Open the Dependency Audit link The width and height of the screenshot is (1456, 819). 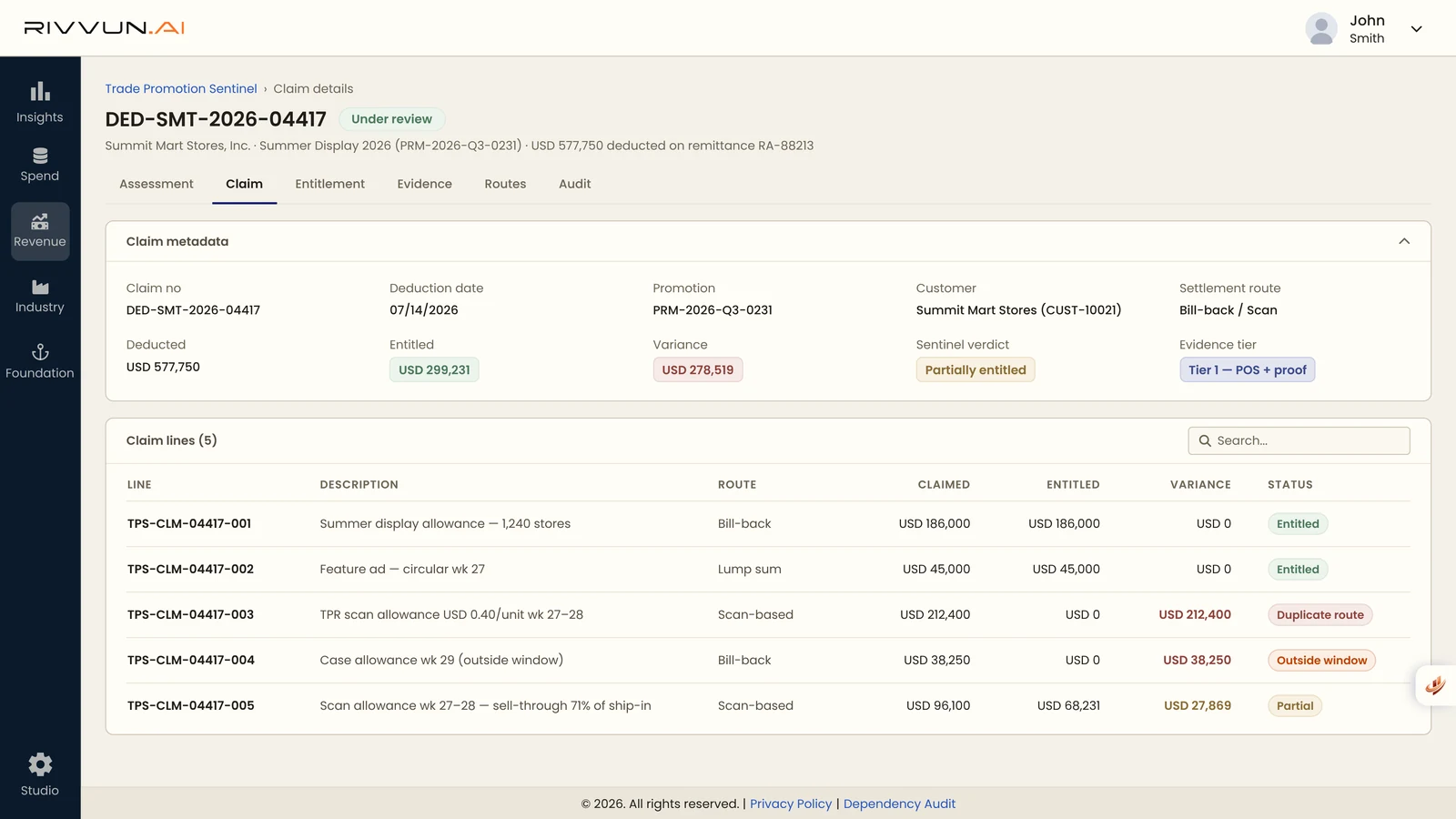pos(899,804)
